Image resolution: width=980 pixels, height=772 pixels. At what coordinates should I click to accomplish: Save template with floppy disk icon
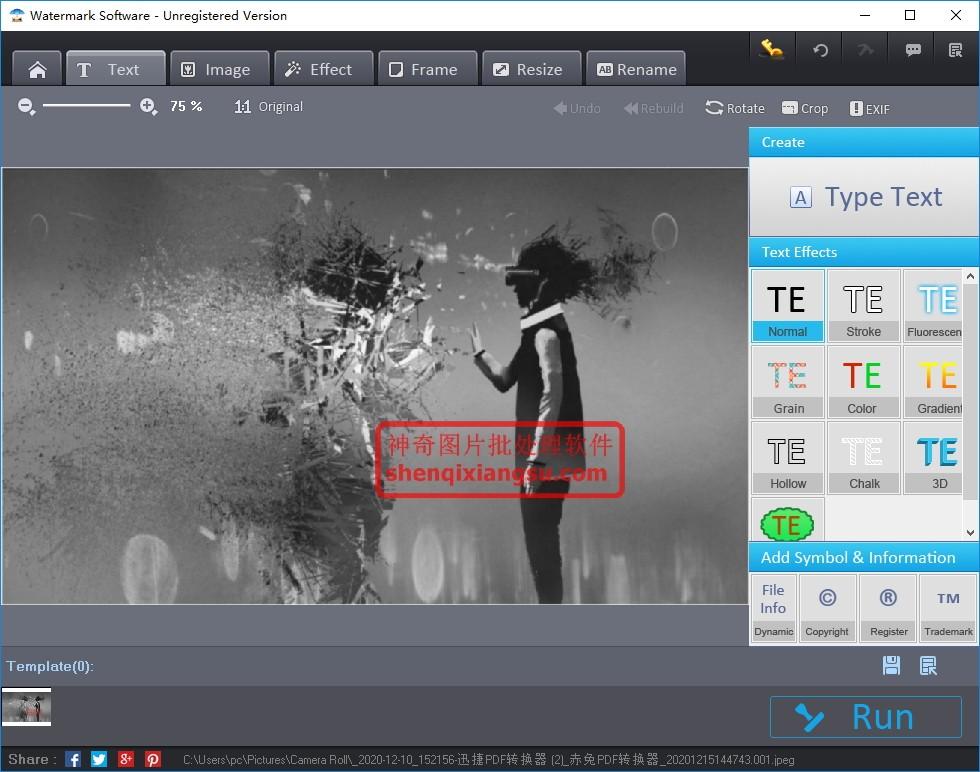[891, 666]
